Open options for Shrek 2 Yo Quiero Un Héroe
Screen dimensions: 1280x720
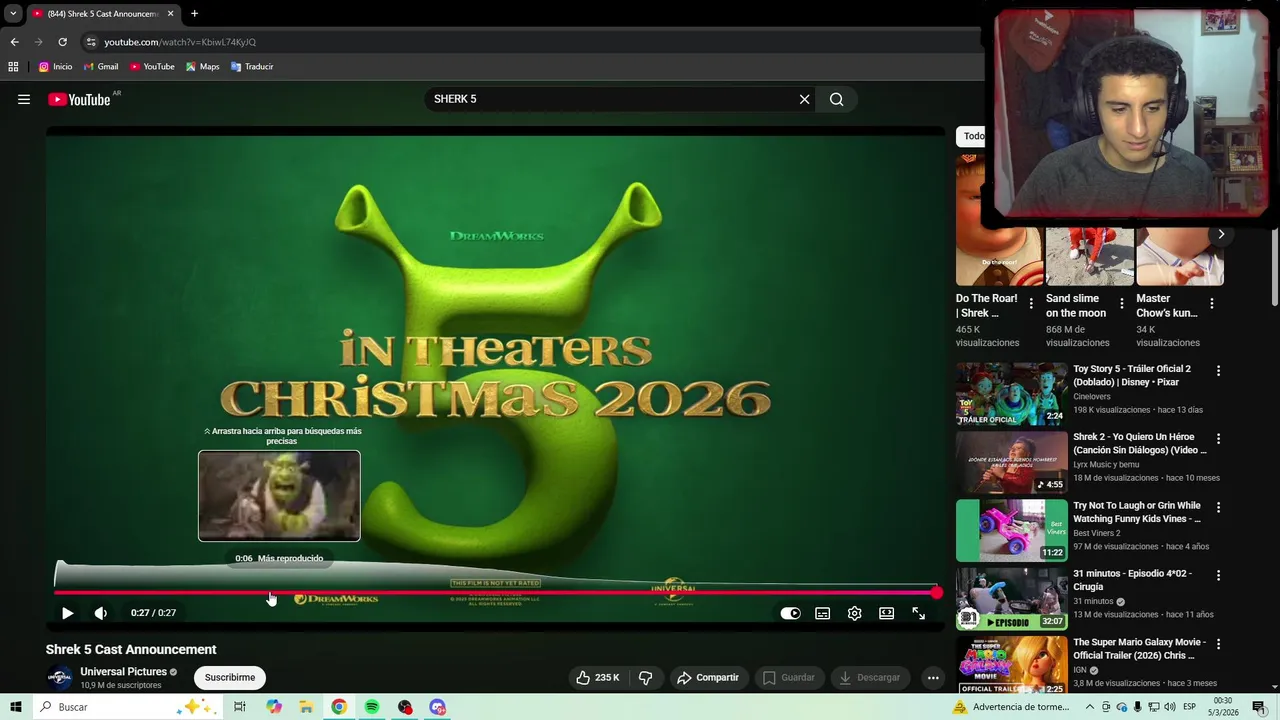click(x=1218, y=439)
